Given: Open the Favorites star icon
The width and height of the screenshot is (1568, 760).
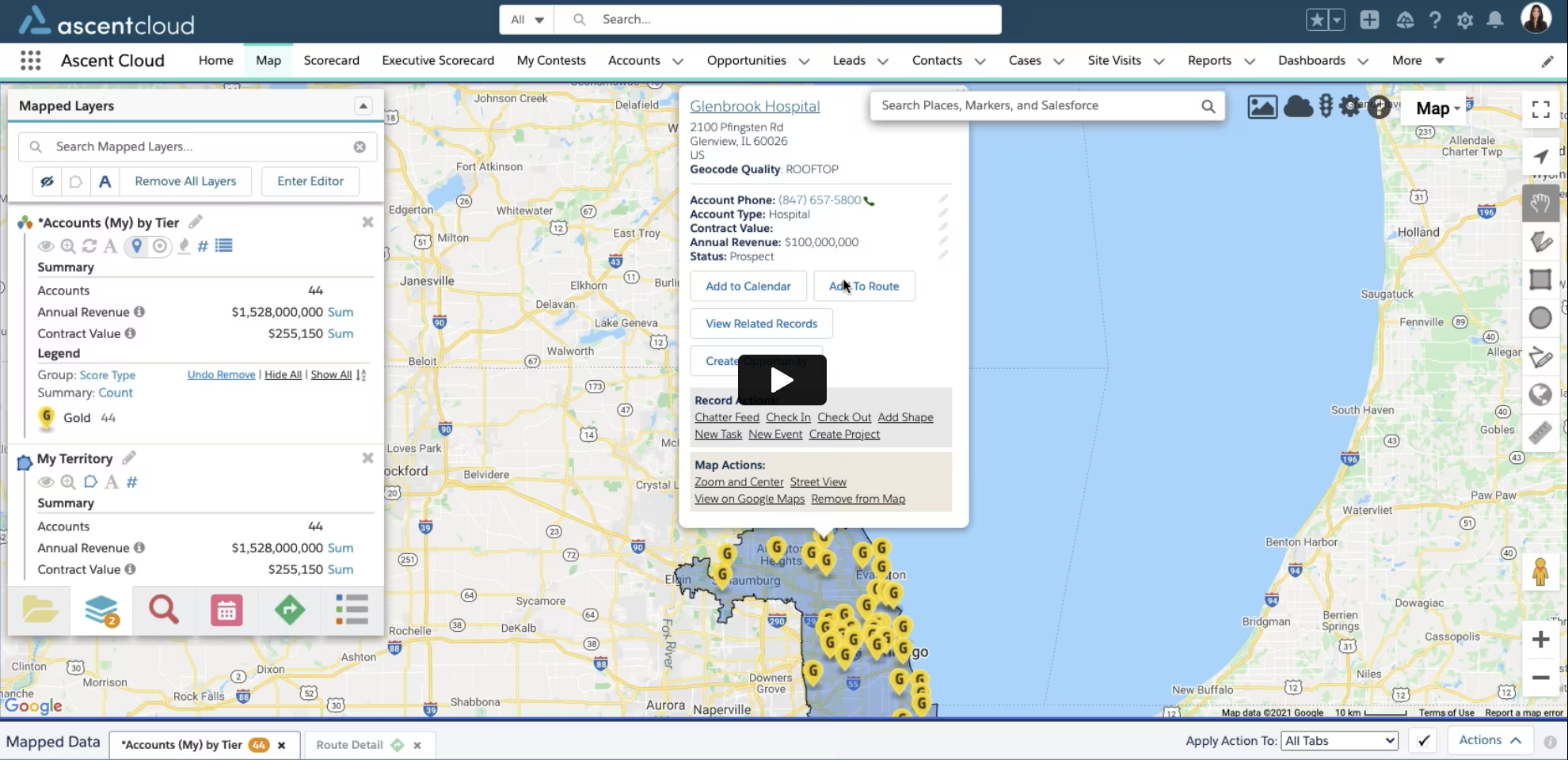Looking at the screenshot, I should pos(1317,20).
